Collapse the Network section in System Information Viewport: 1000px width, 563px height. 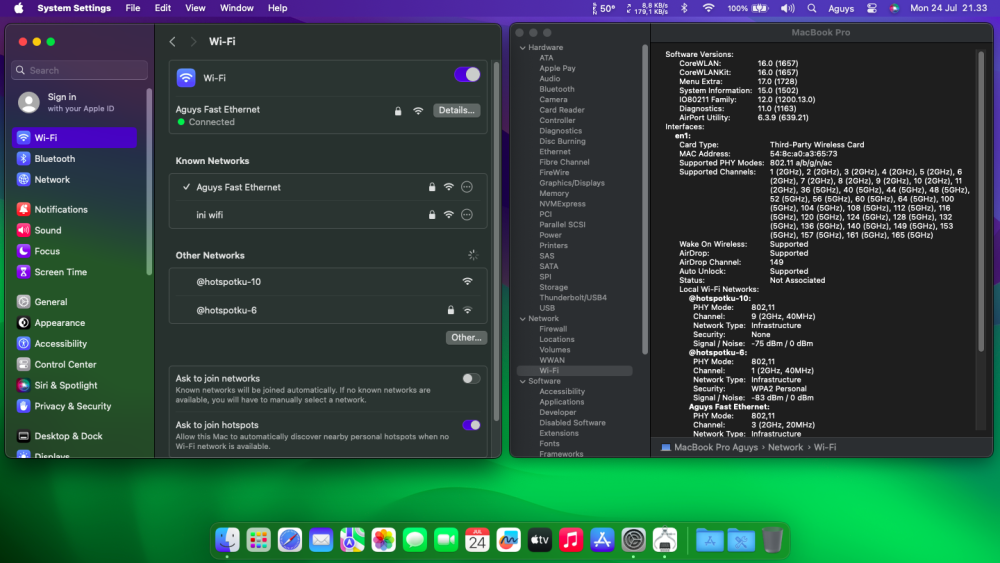pyautogui.click(x=522, y=319)
